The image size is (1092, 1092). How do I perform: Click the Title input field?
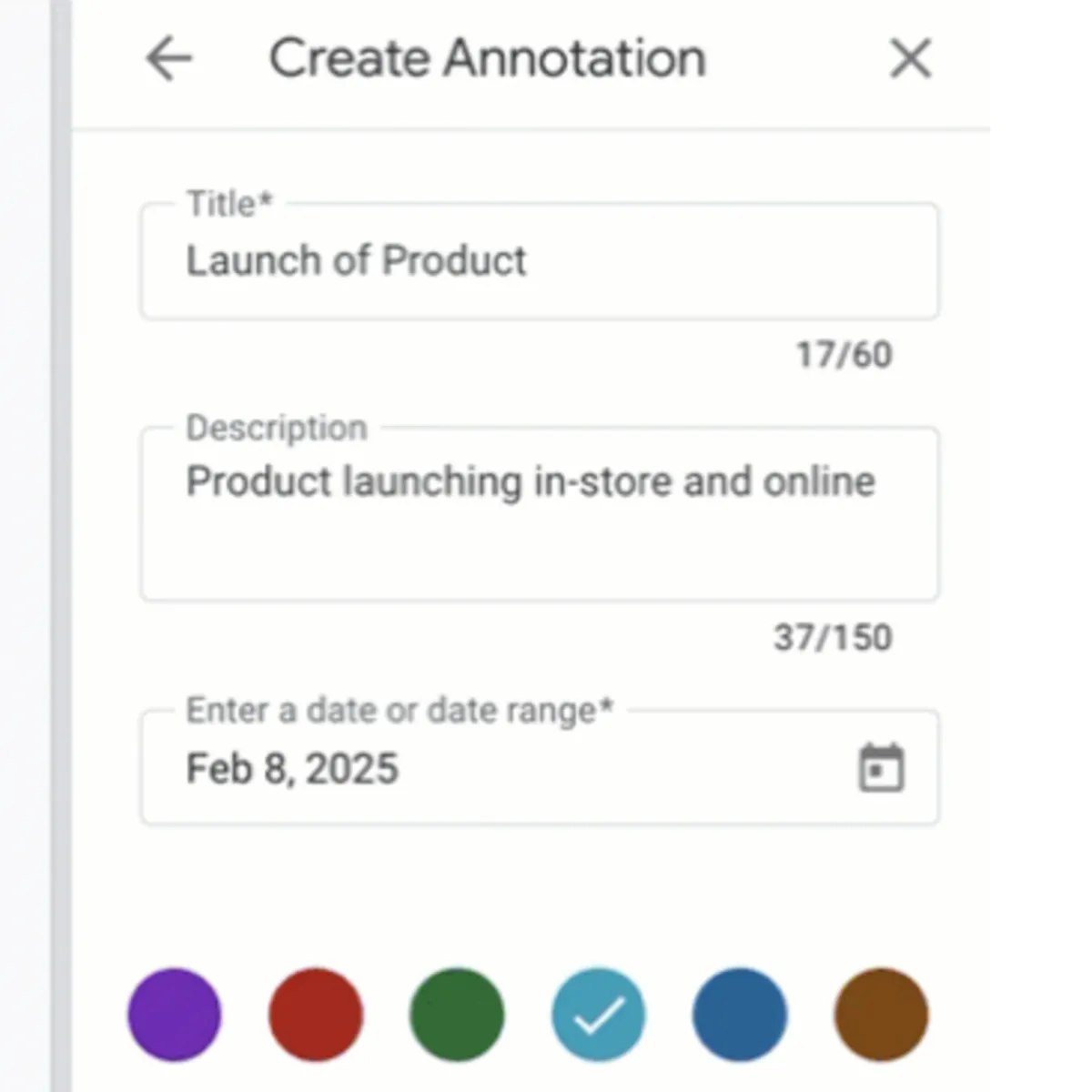click(x=537, y=262)
